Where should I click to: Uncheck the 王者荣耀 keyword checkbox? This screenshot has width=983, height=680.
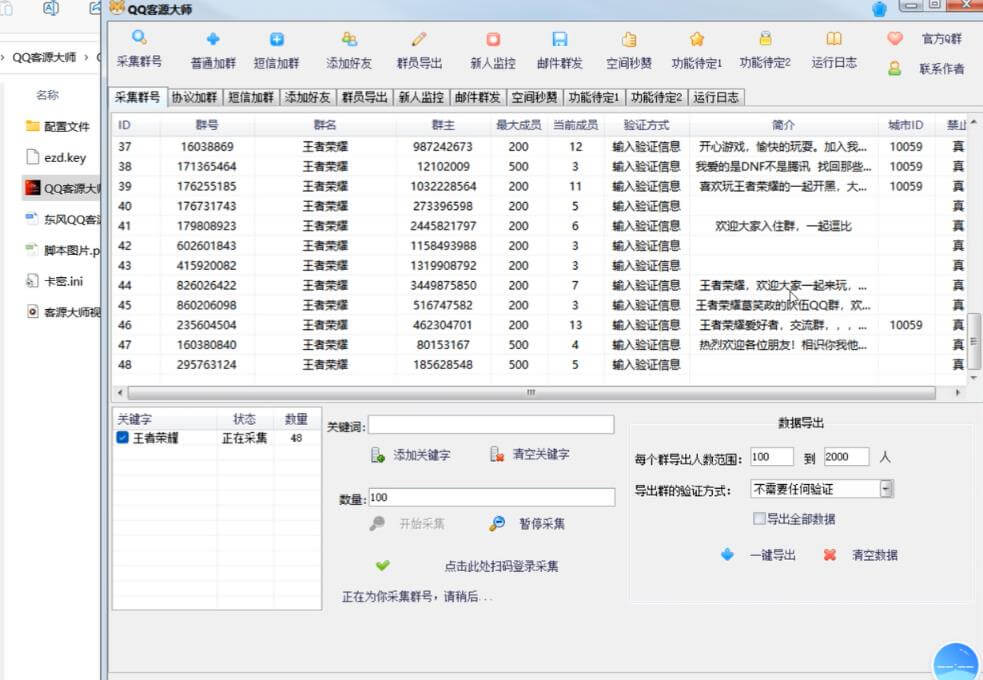click(x=123, y=437)
